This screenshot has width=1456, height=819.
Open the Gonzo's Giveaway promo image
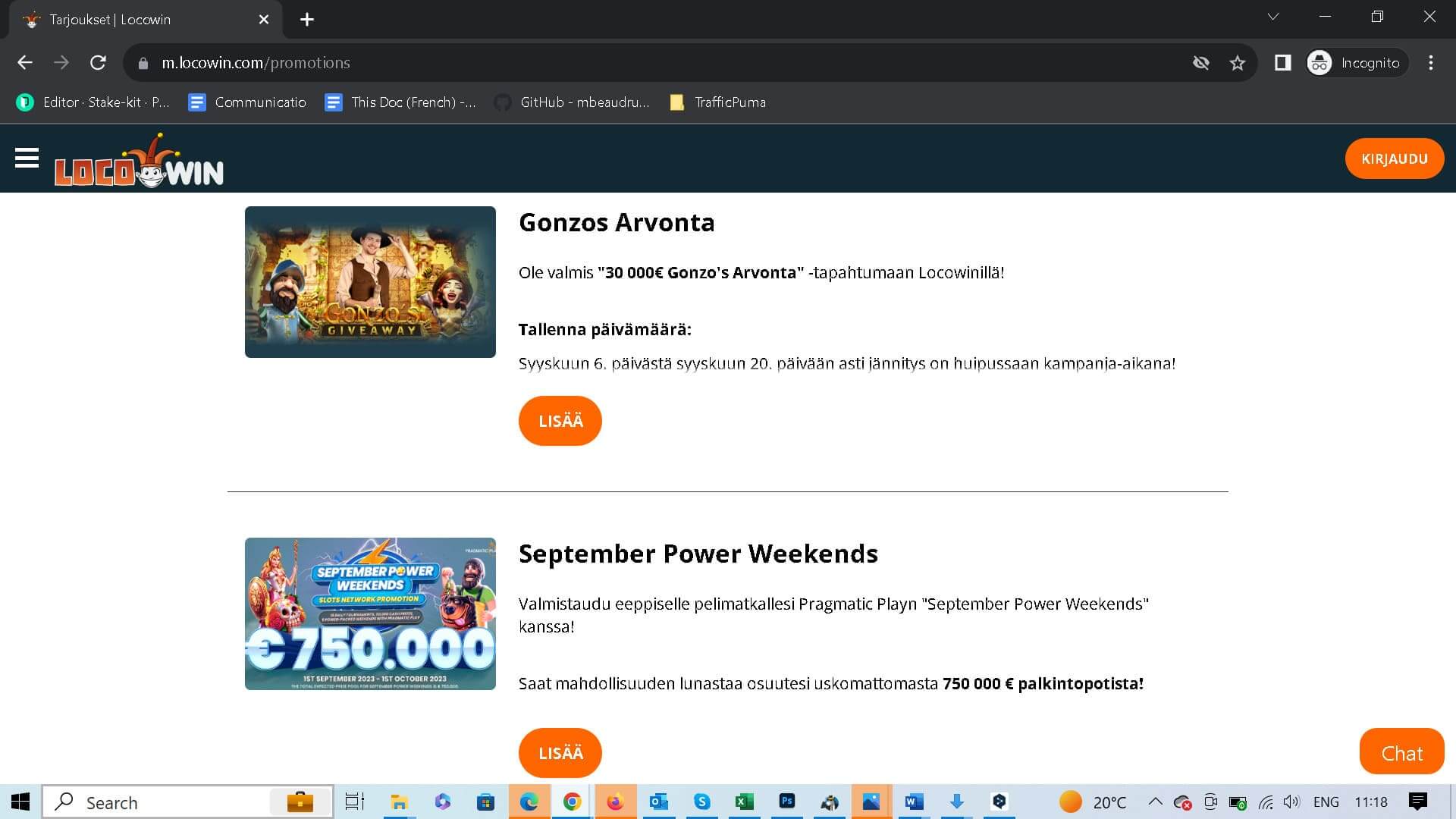(x=370, y=282)
